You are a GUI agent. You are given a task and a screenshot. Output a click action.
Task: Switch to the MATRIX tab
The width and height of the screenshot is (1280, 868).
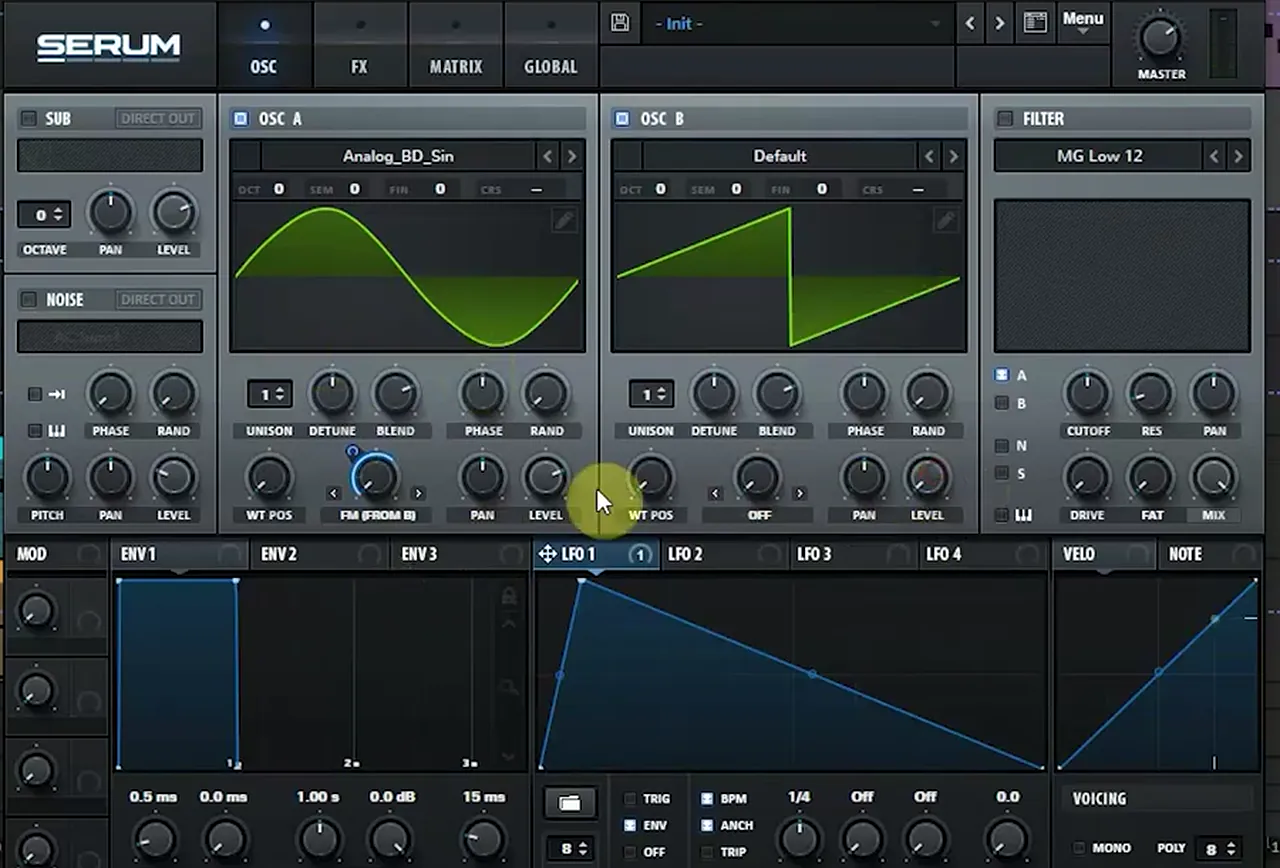coord(456,45)
